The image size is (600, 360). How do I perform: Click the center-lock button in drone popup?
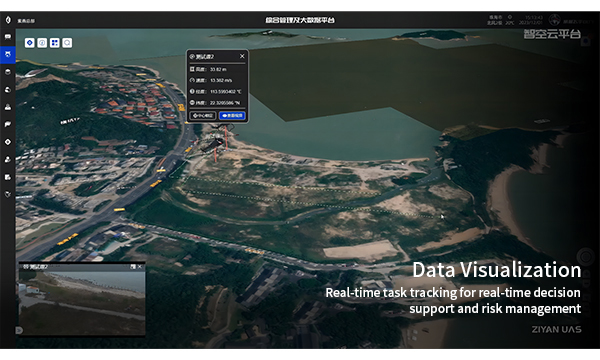pyautogui.click(x=203, y=116)
